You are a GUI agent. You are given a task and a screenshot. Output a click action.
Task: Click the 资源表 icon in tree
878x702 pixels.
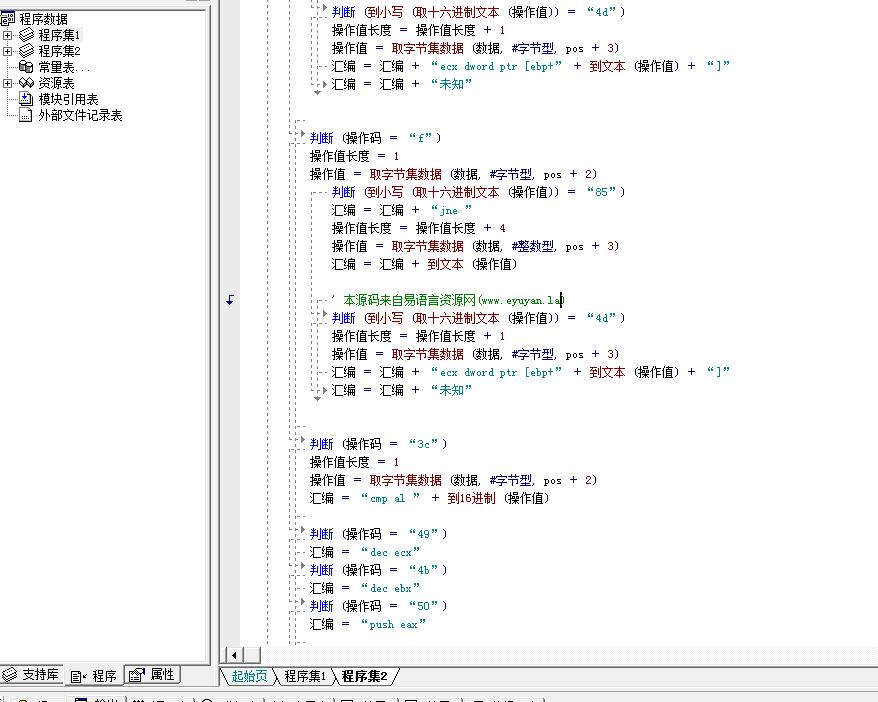tap(27, 83)
